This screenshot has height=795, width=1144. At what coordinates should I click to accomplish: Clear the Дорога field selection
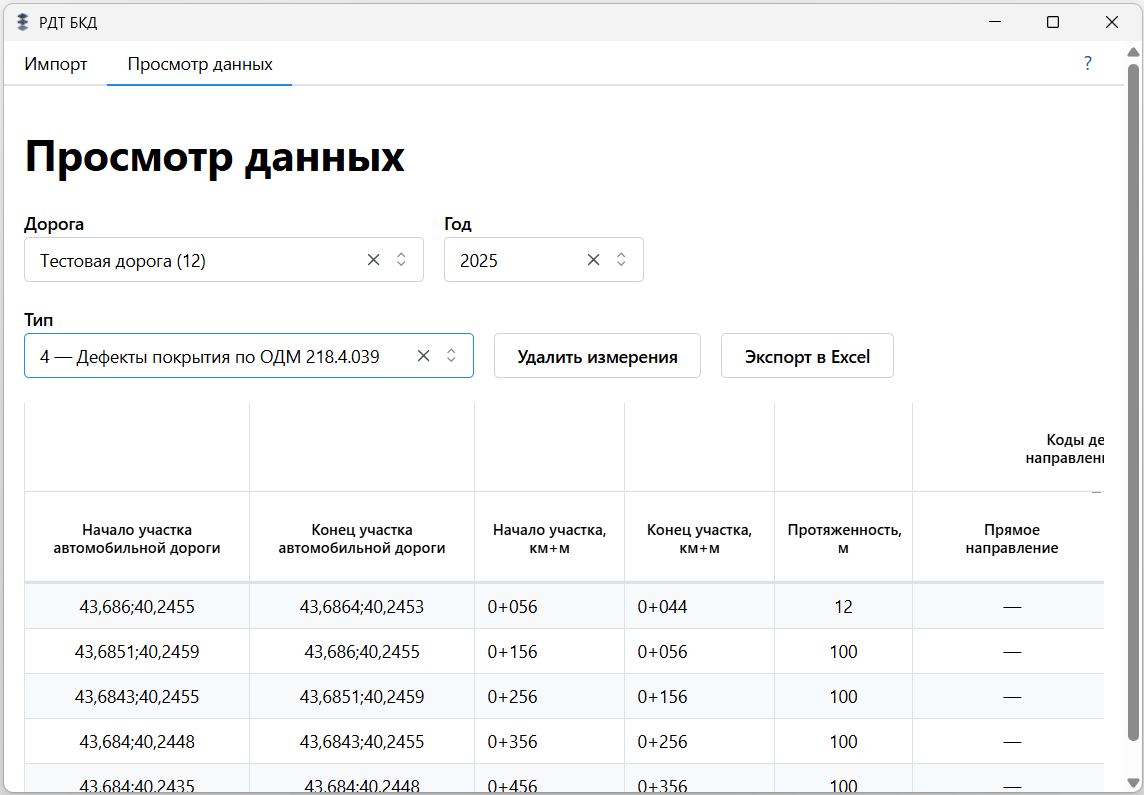374,260
